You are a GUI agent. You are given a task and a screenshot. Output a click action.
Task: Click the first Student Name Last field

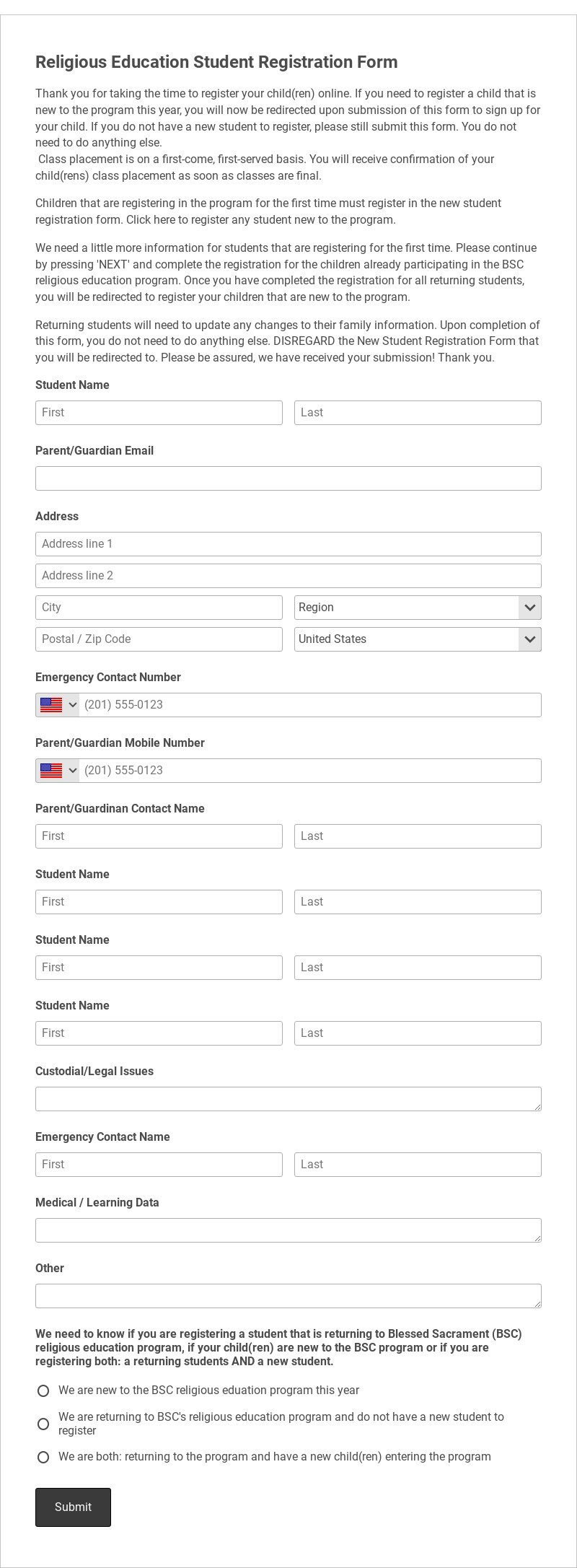point(418,413)
